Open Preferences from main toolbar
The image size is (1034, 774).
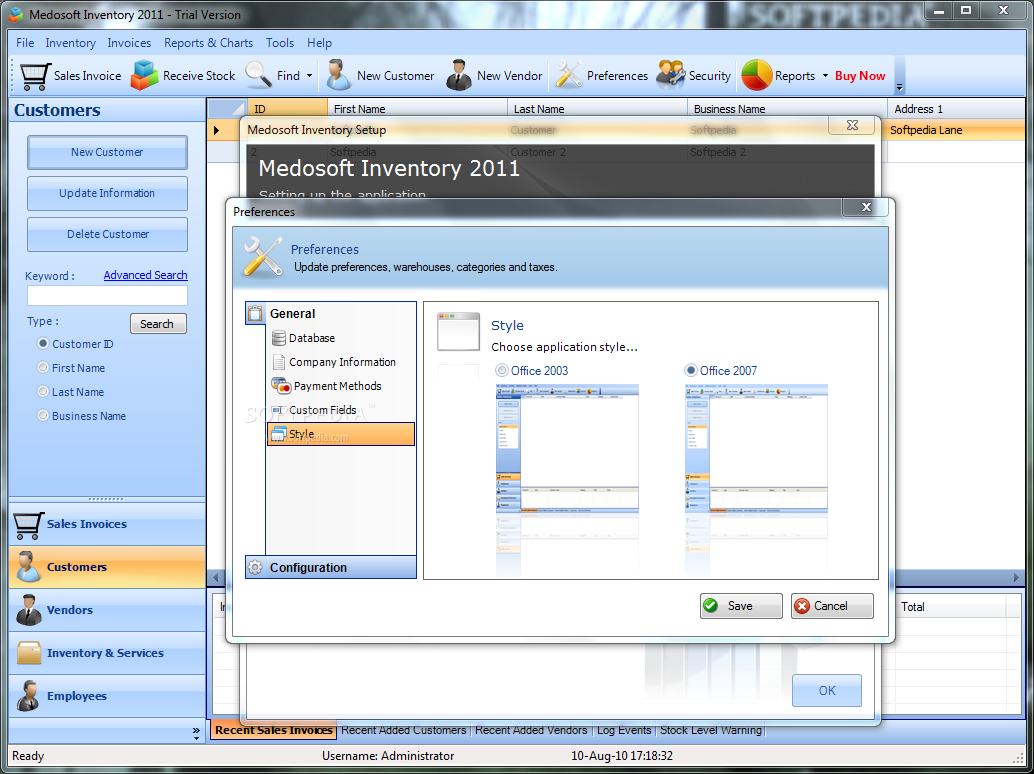pyautogui.click(x=601, y=76)
